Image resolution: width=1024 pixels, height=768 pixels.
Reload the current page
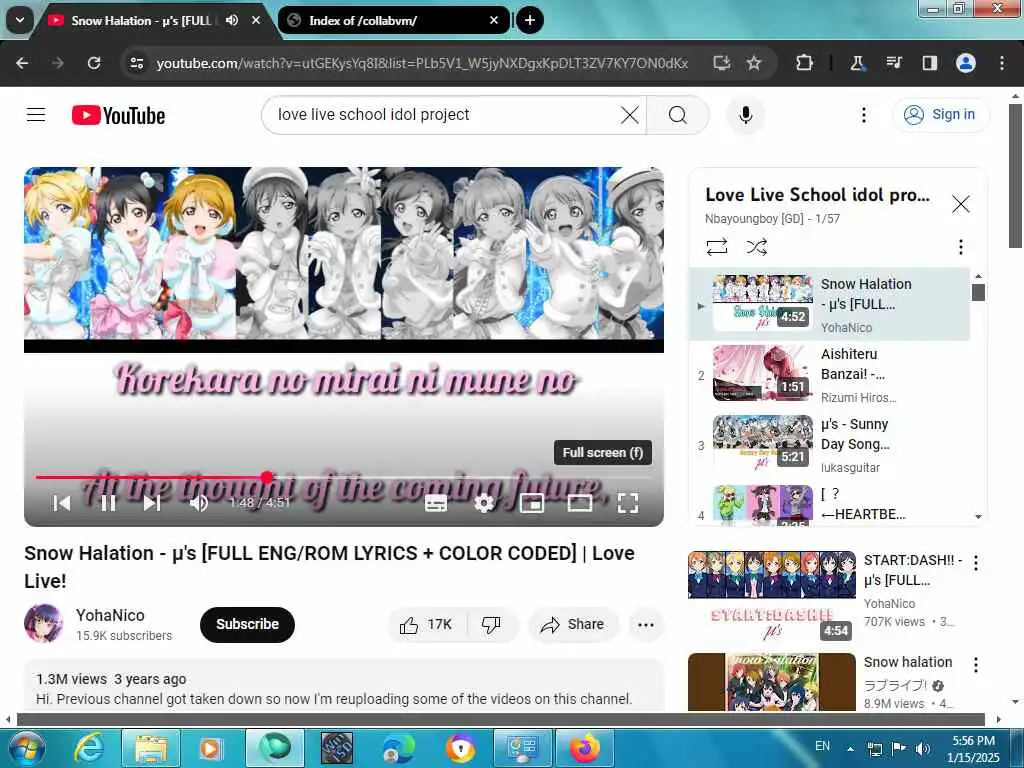94,63
